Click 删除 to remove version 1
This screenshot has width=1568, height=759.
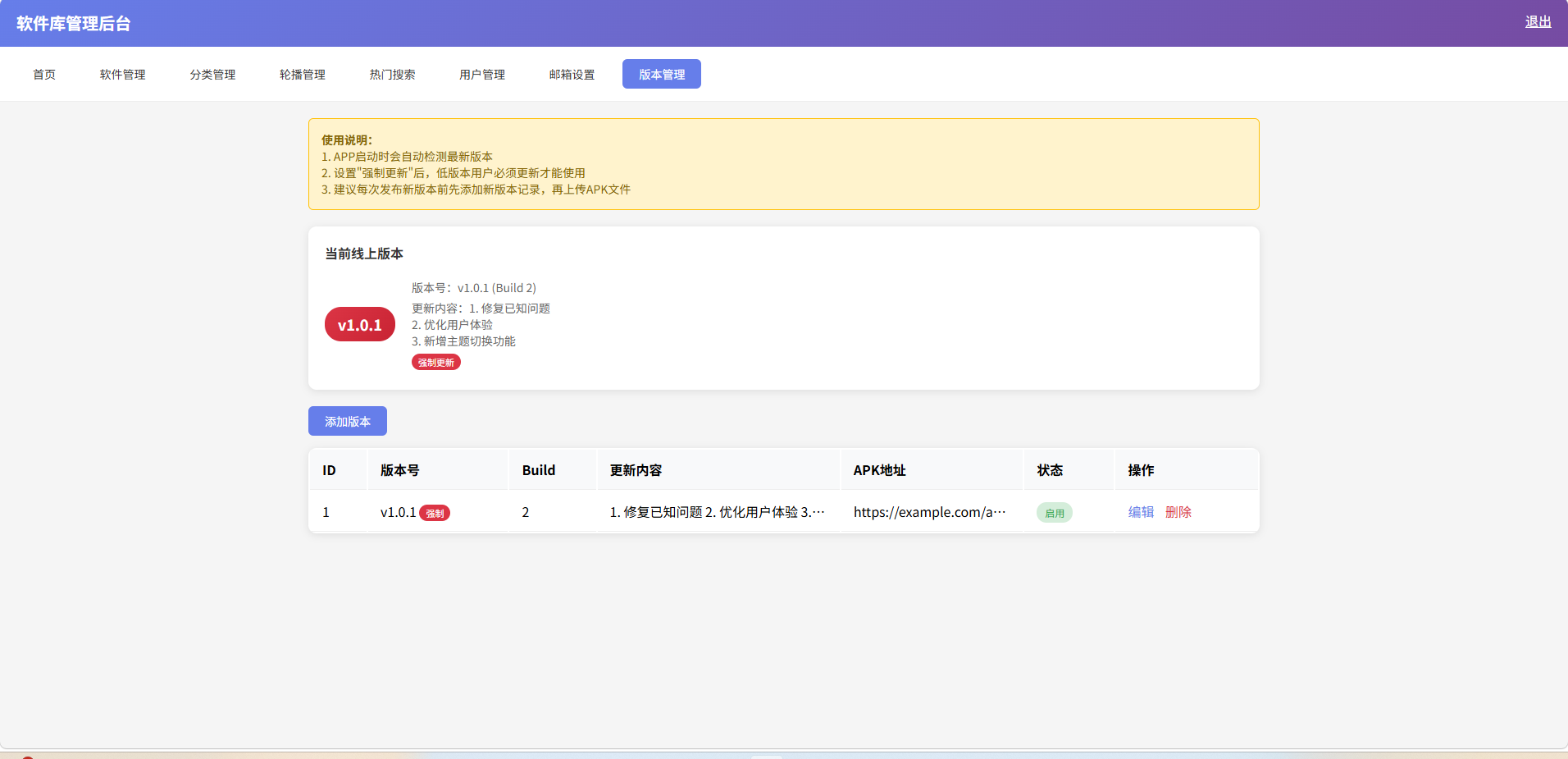[1178, 512]
